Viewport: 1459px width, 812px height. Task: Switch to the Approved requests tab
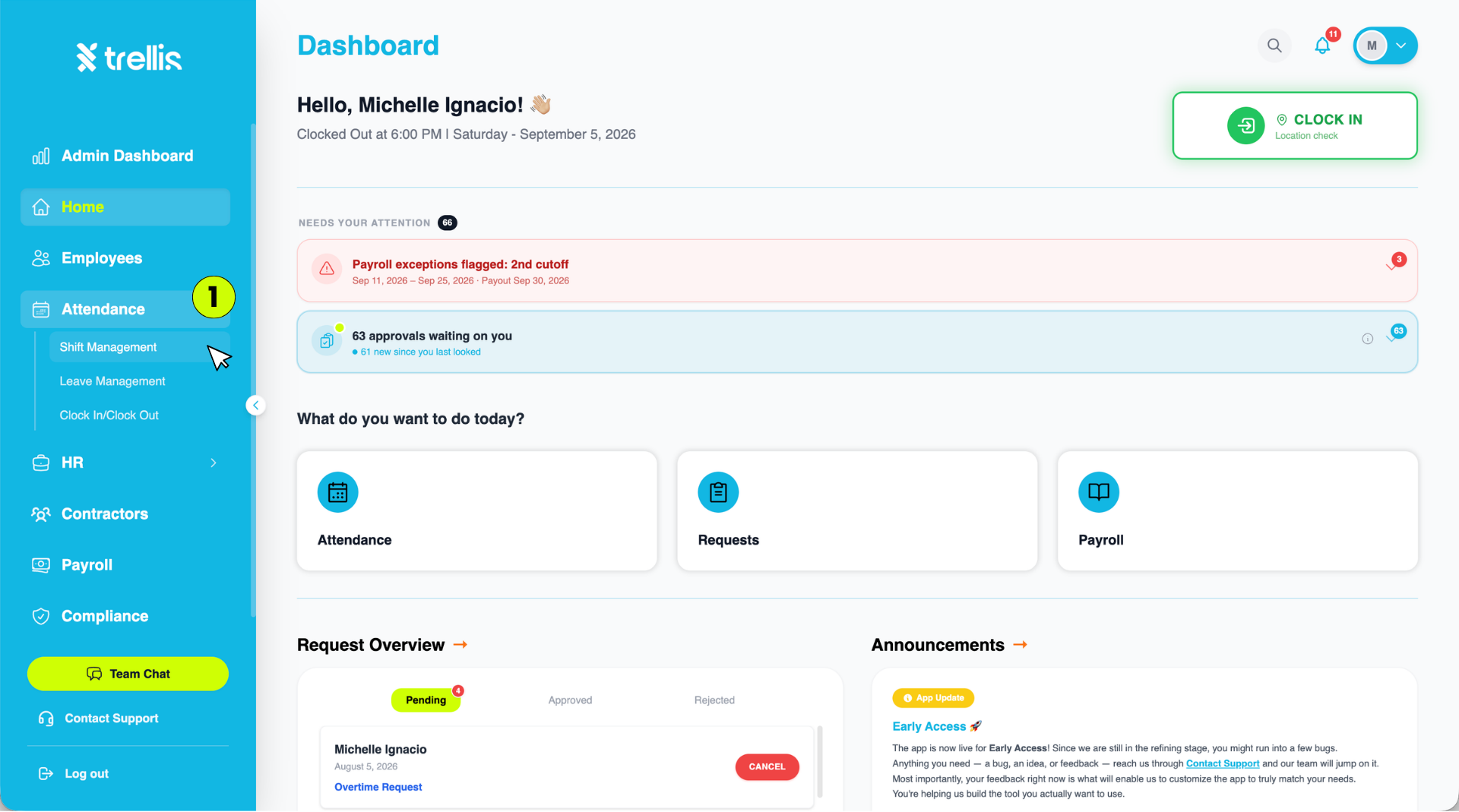(570, 700)
